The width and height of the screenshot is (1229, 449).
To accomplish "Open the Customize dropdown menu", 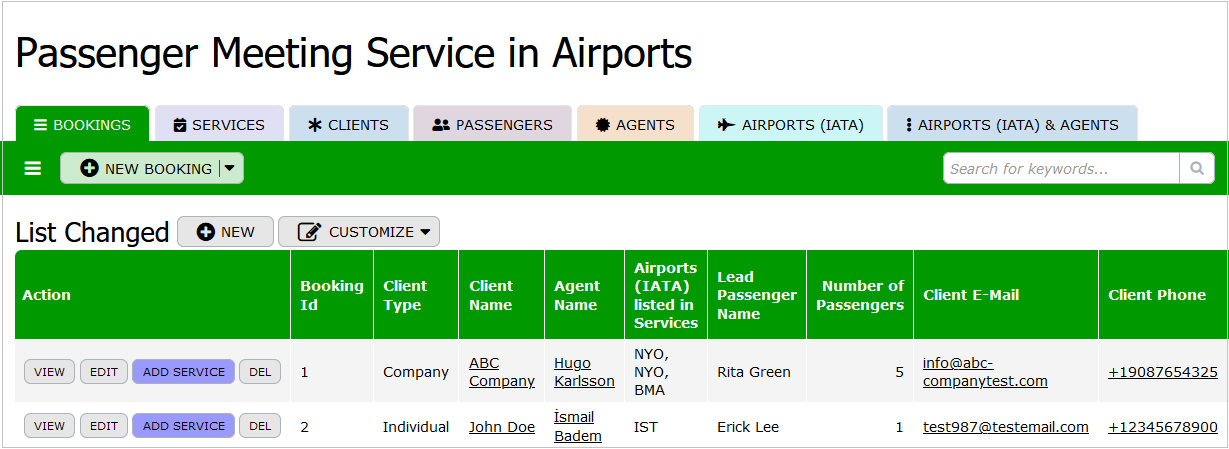I will [x=359, y=232].
